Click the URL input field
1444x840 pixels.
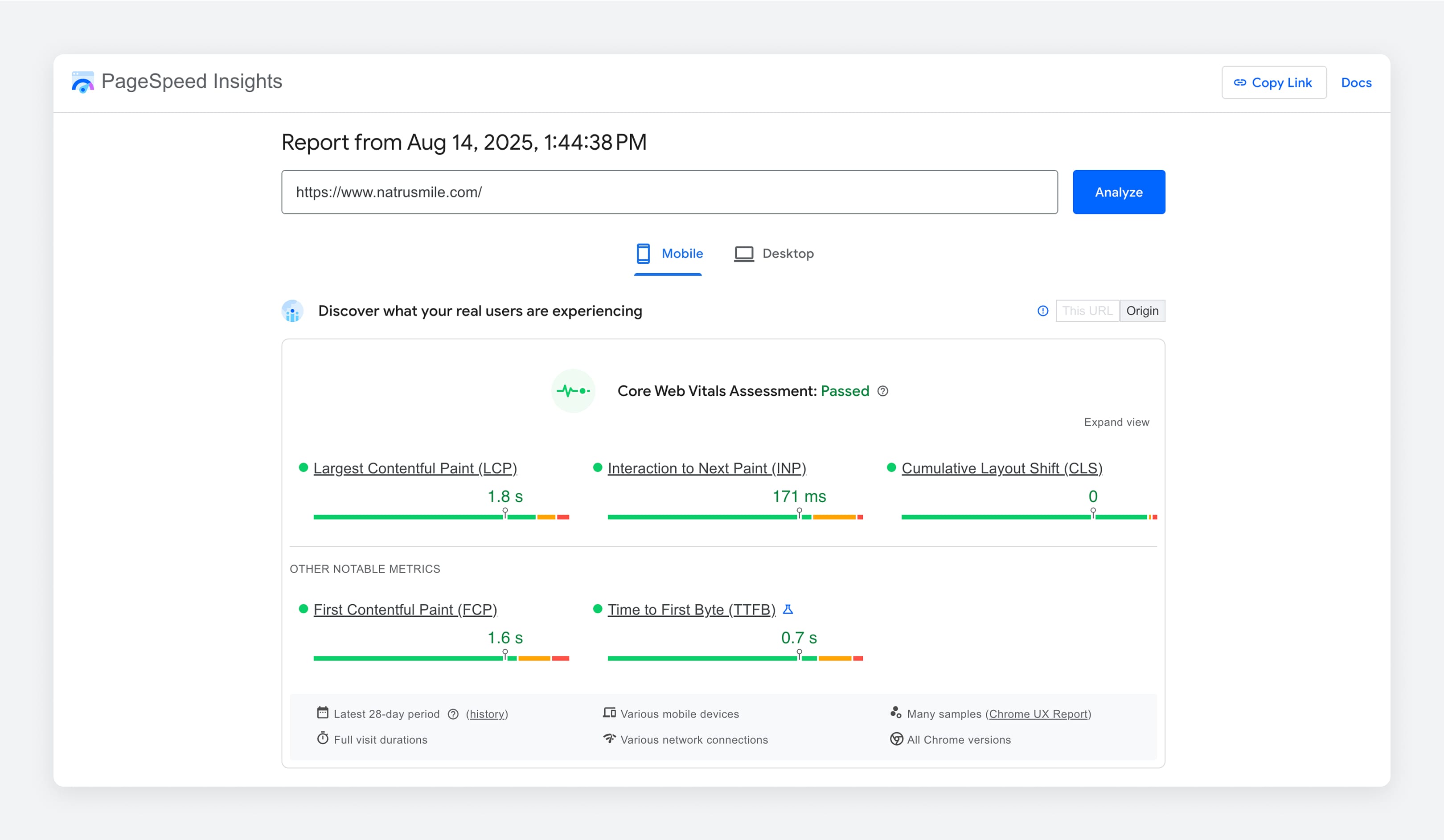pos(669,192)
